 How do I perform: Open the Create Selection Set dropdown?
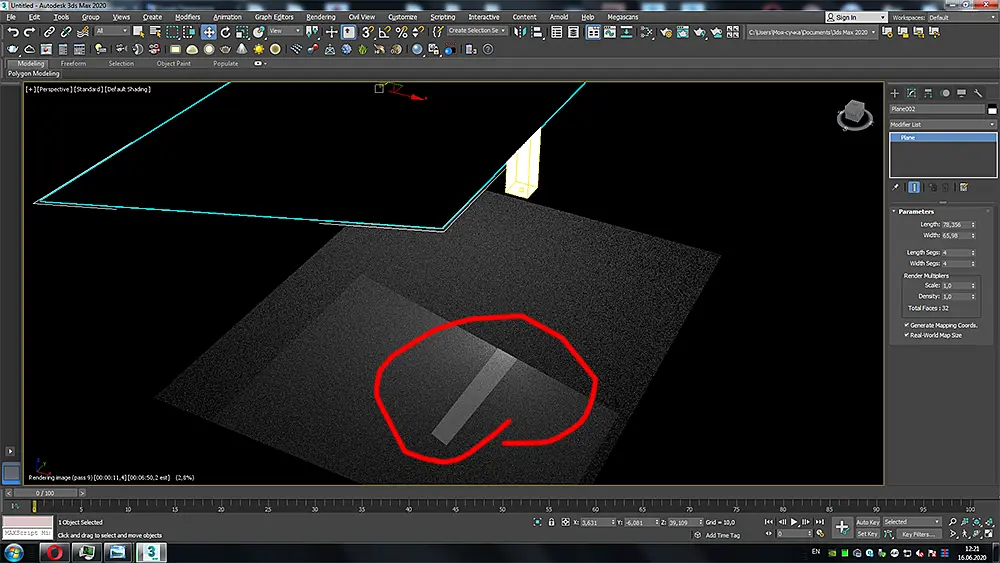[476, 31]
